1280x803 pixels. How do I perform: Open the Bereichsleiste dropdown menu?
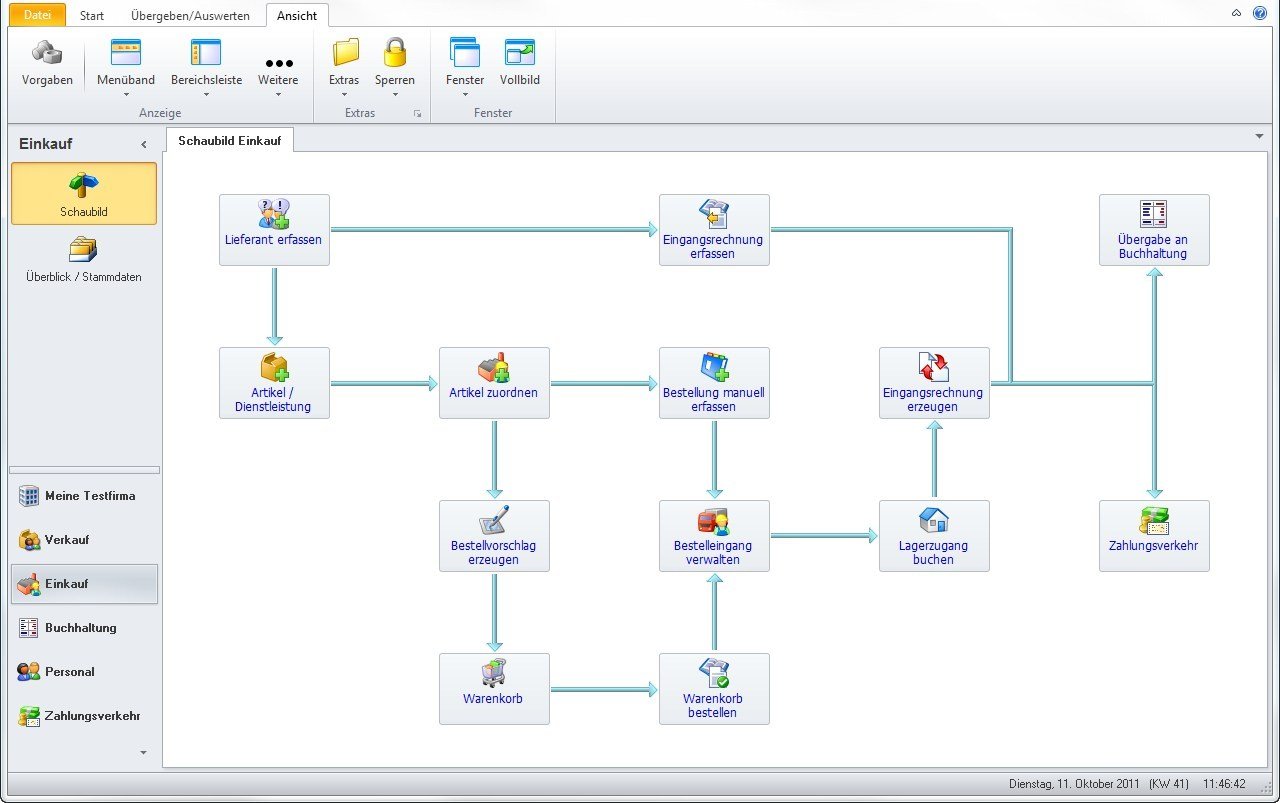click(x=206, y=95)
